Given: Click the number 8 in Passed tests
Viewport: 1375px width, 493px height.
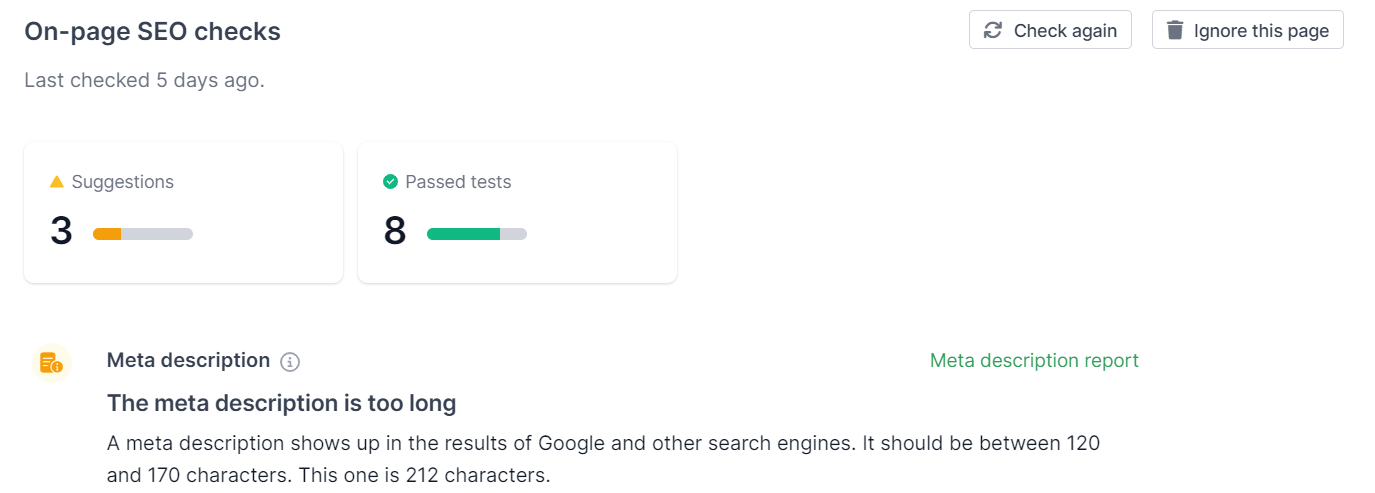Looking at the screenshot, I should (395, 231).
